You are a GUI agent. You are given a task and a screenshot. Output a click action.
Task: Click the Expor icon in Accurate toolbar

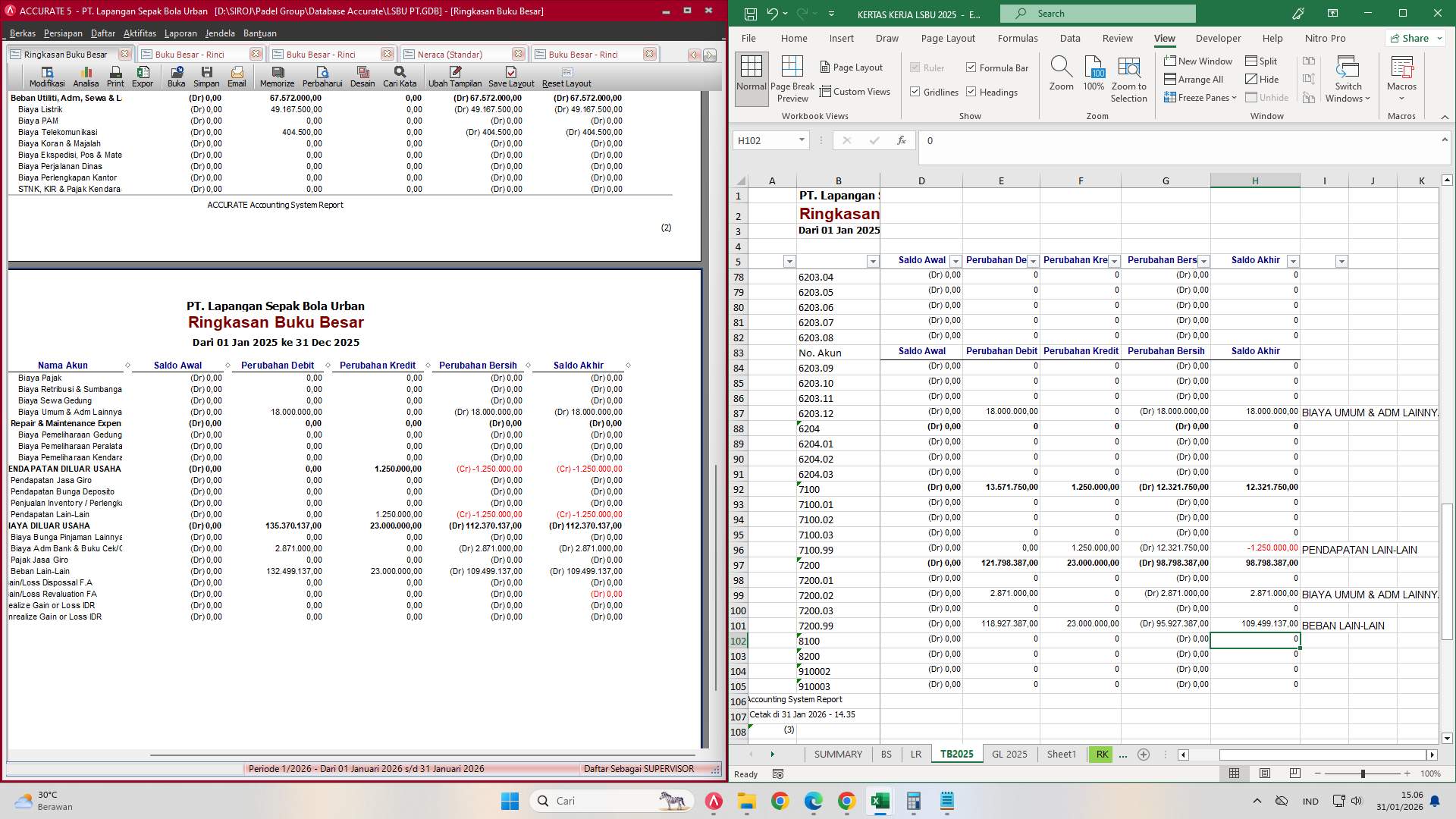(x=143, y=75)
